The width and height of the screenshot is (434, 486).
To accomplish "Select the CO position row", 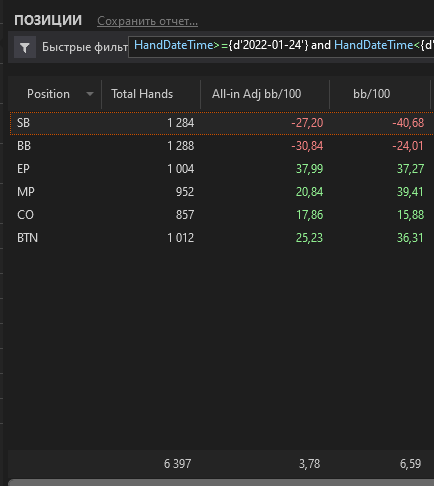I will pos(222,215).
